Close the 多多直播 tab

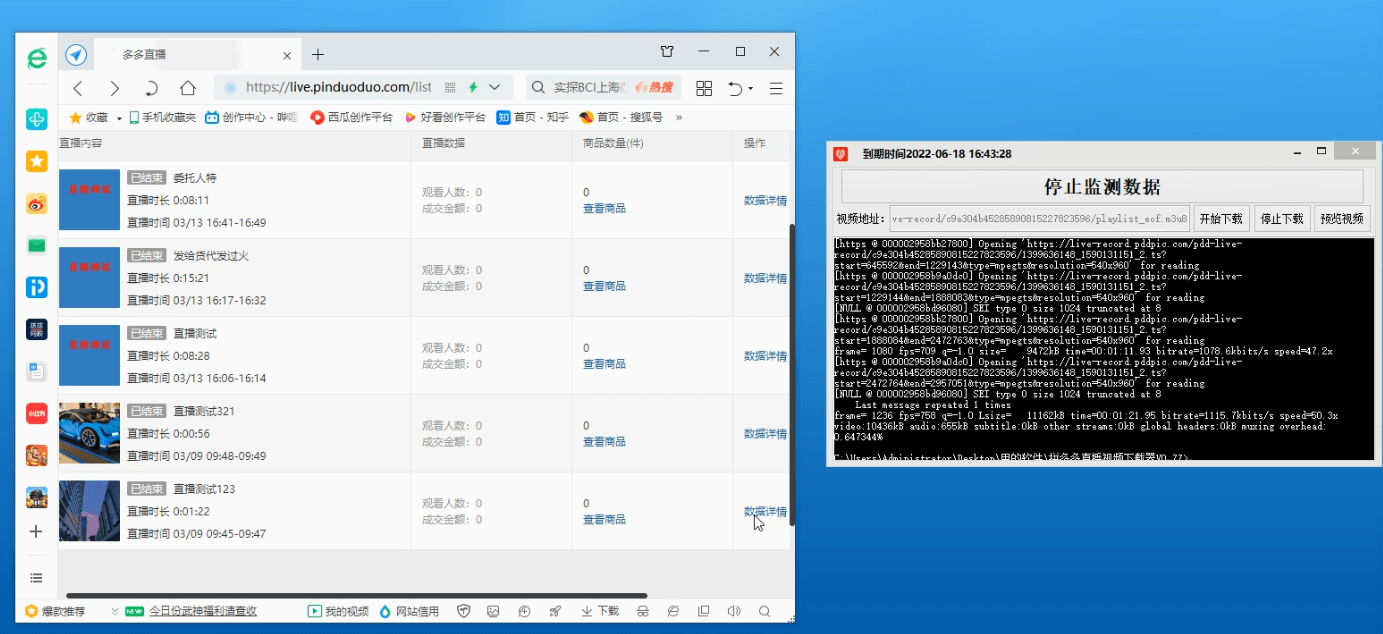(x=287, y=55)
